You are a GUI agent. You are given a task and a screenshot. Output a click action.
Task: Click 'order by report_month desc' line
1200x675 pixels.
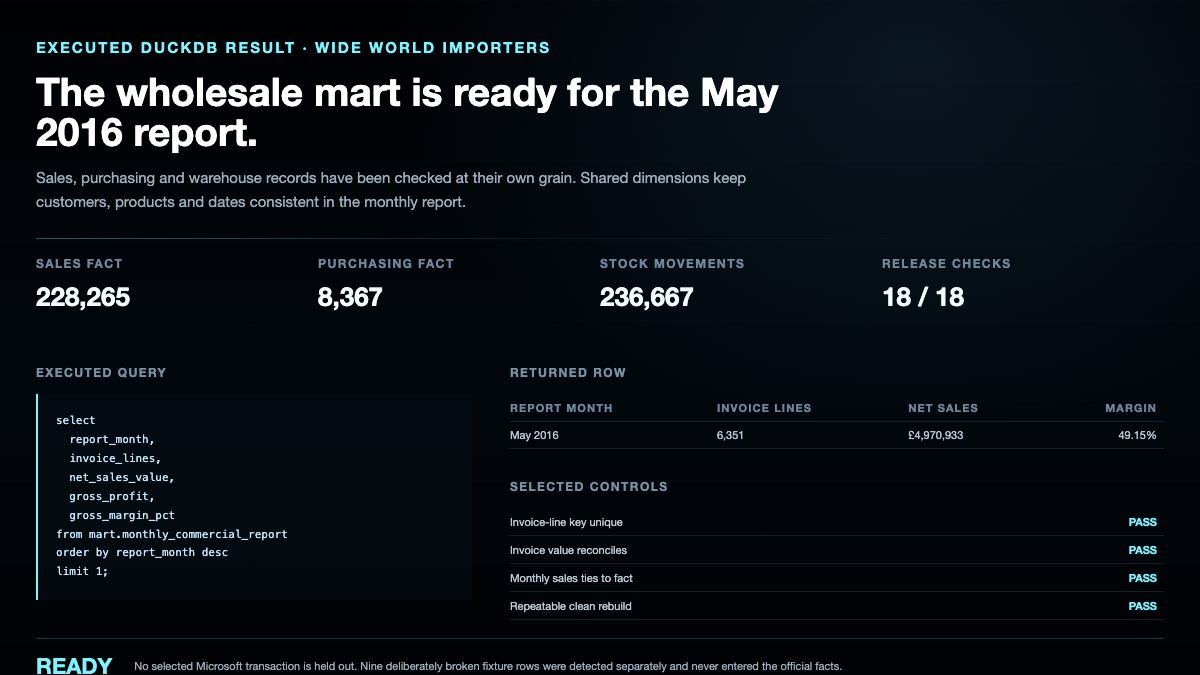point(142,553)
